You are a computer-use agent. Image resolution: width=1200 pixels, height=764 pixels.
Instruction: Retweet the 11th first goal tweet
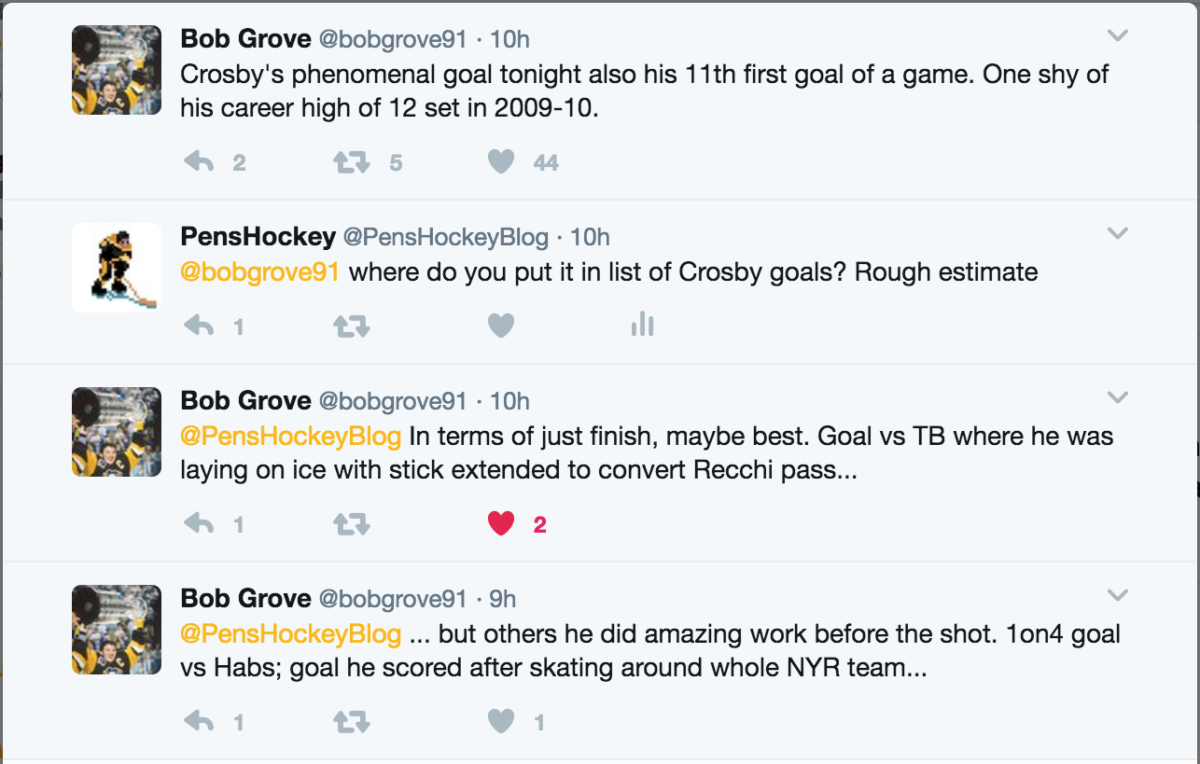[x=351, y=162]
